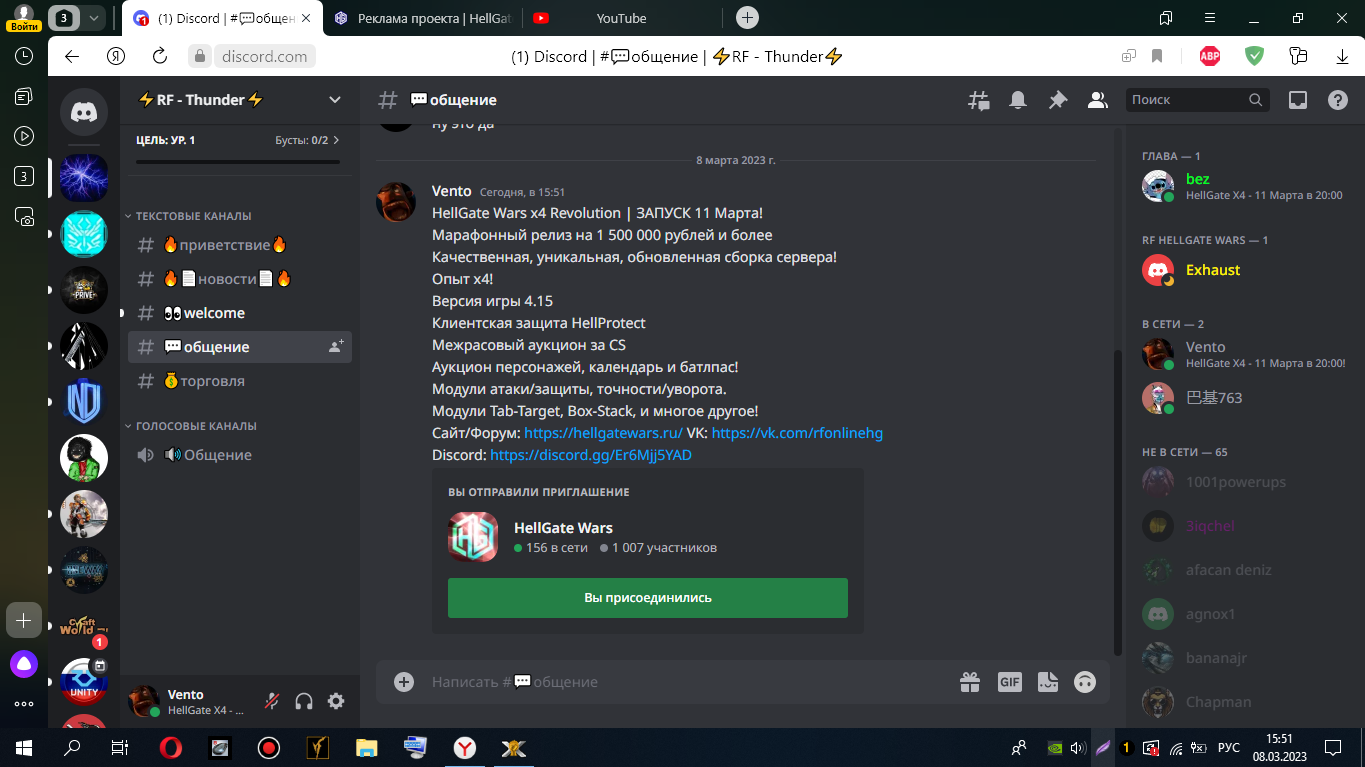
Task: Open user settings gear icon
Action: (336, 702)
